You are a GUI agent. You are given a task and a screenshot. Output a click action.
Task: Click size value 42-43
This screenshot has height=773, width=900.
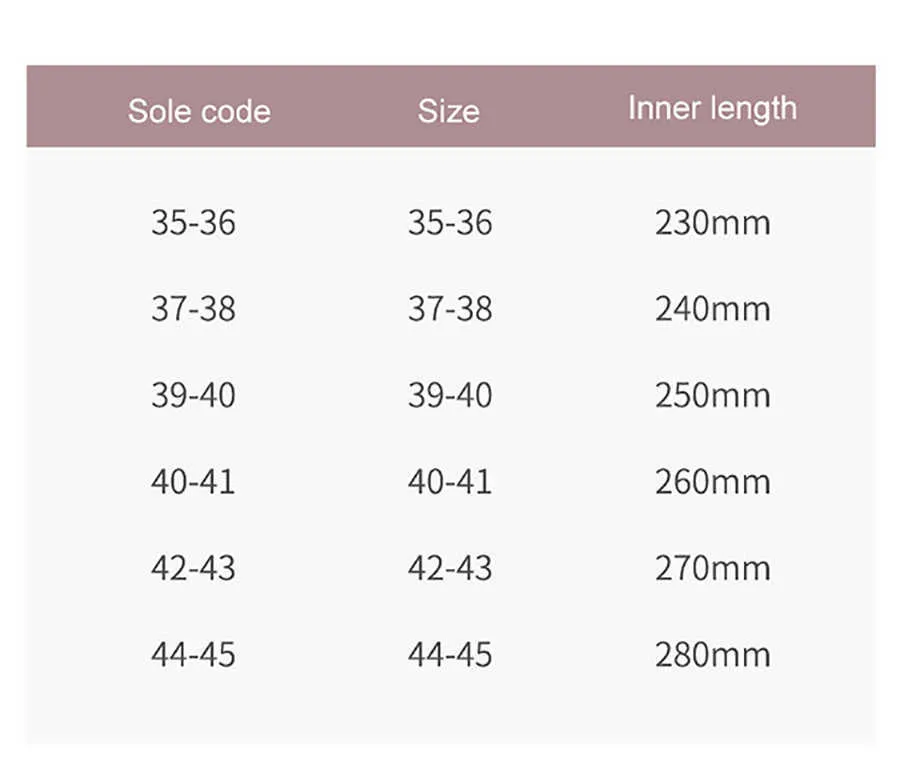coord(450,568)
